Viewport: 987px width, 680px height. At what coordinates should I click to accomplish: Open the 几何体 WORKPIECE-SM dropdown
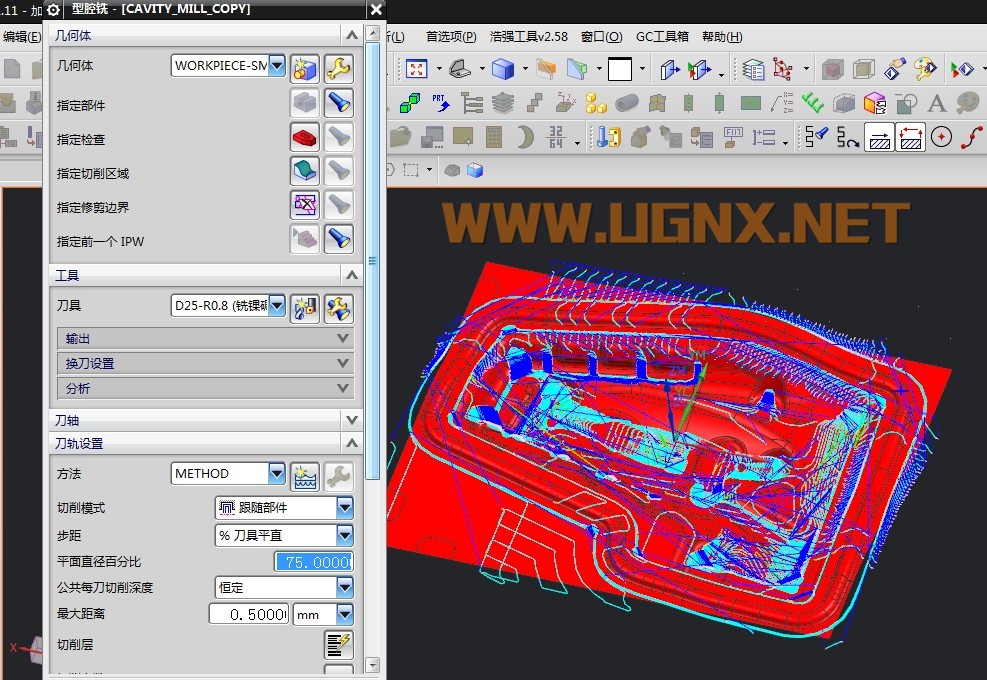pos(277,65)
